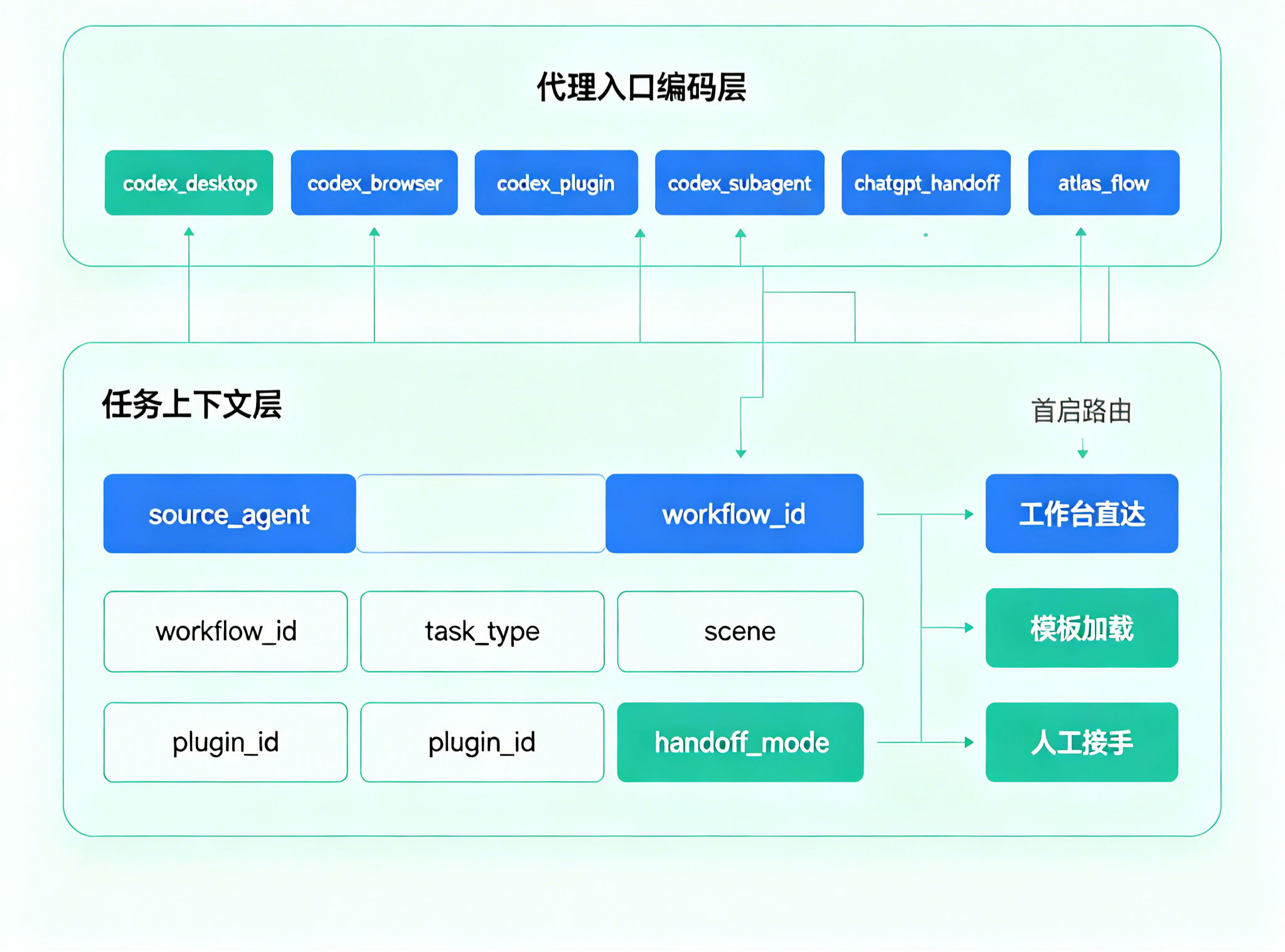Click the 人工接手 green box
The height and width of the screenshot is (952, 1285).
coord(1081,743)
